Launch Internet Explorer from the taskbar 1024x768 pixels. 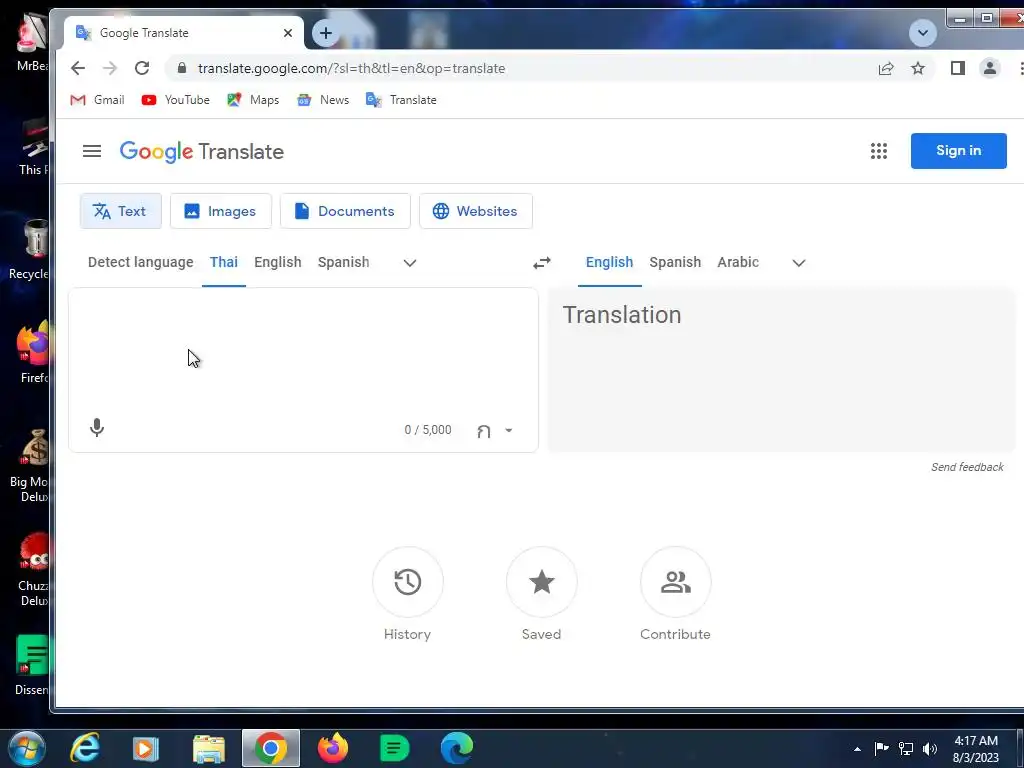85,748
